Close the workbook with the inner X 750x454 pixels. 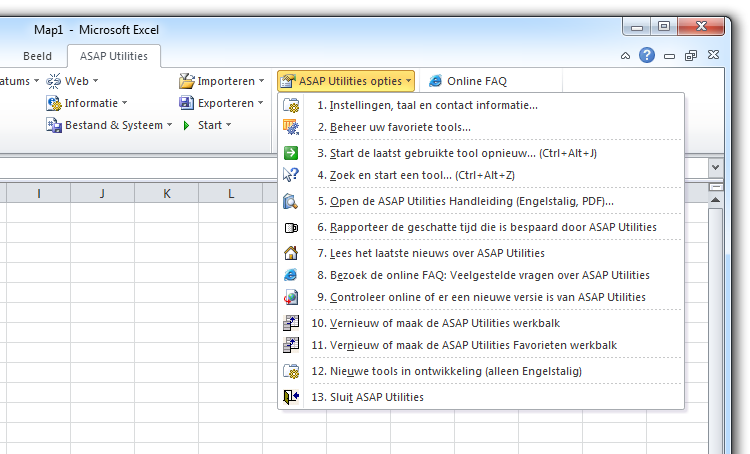[713, 55]
